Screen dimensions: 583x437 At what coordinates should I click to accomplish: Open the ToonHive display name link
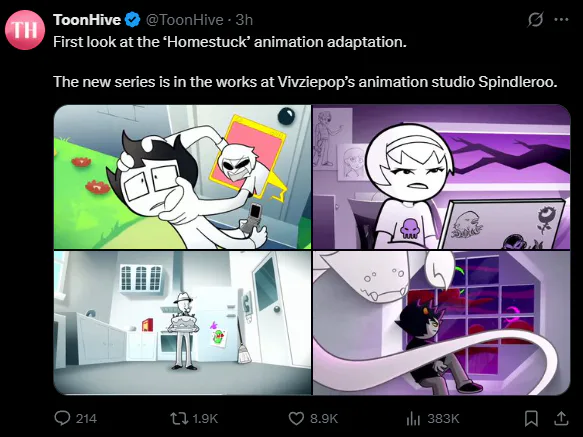pyautogui.click(x=87, y=20)
